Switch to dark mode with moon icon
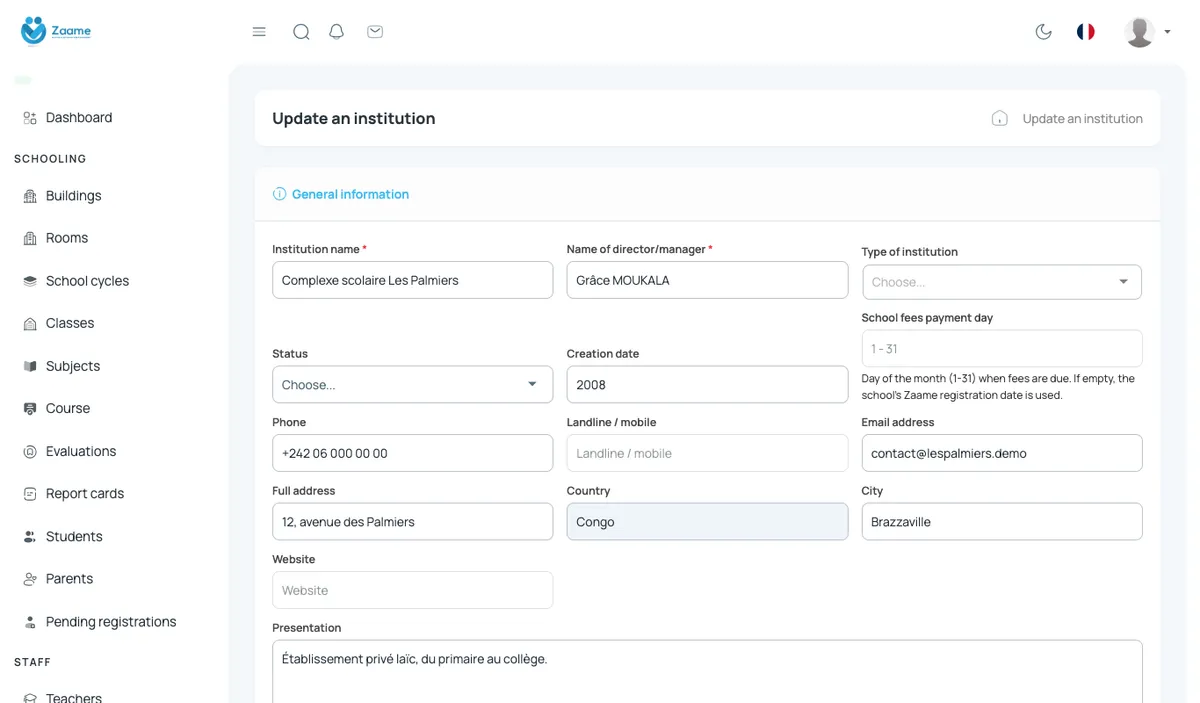 1043,32
